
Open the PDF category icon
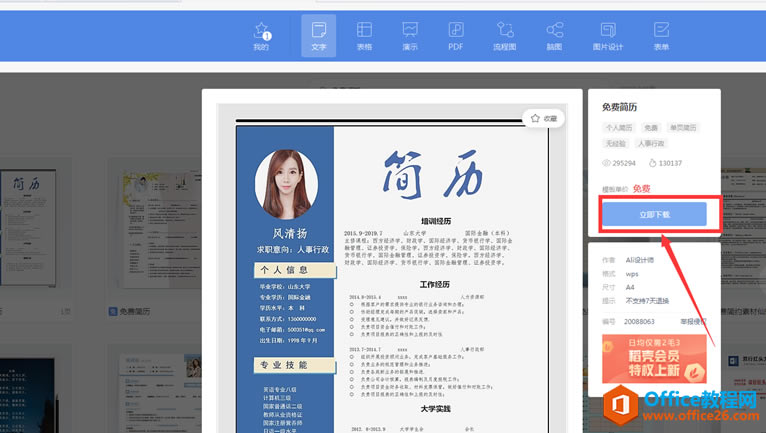[x=456, y=35]
